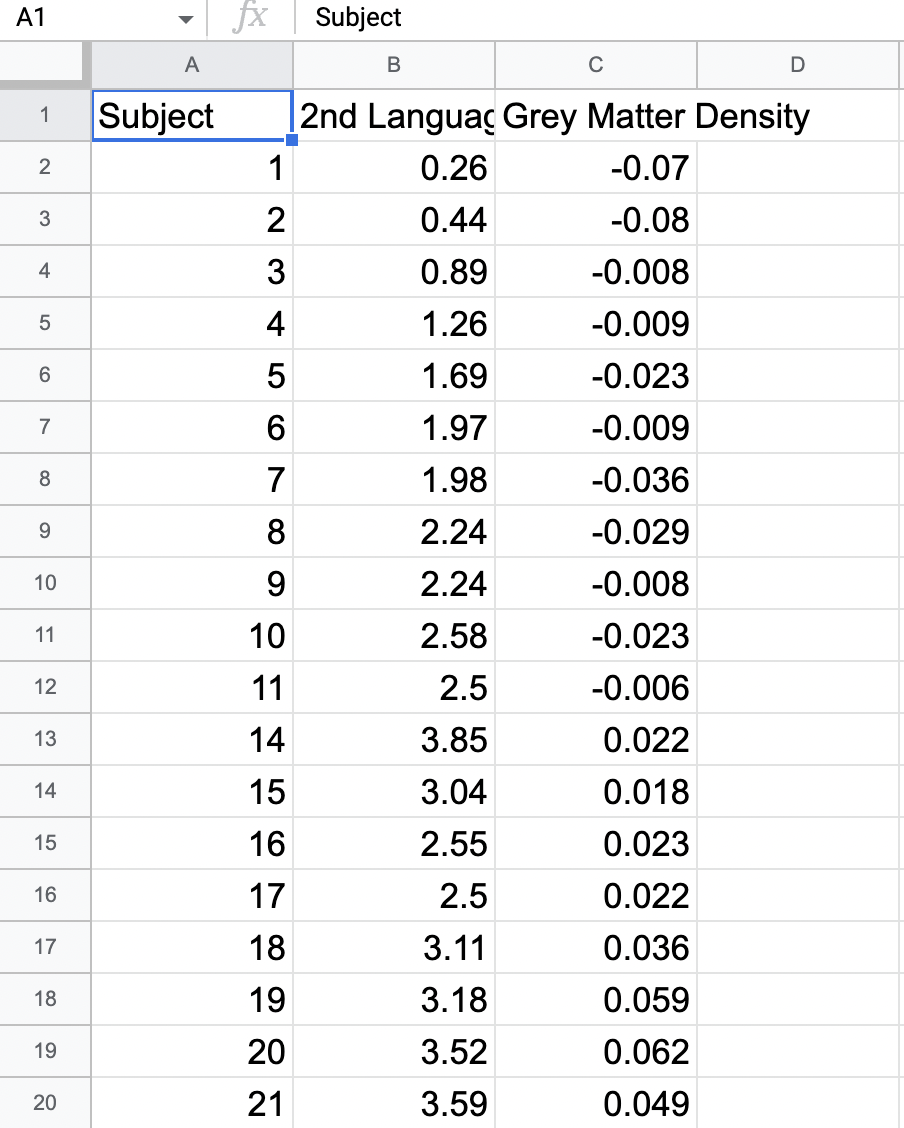The width and height of the screenshot is (904, 1128).
Task: Select row 1 by its row number
Action: point(45,115)
